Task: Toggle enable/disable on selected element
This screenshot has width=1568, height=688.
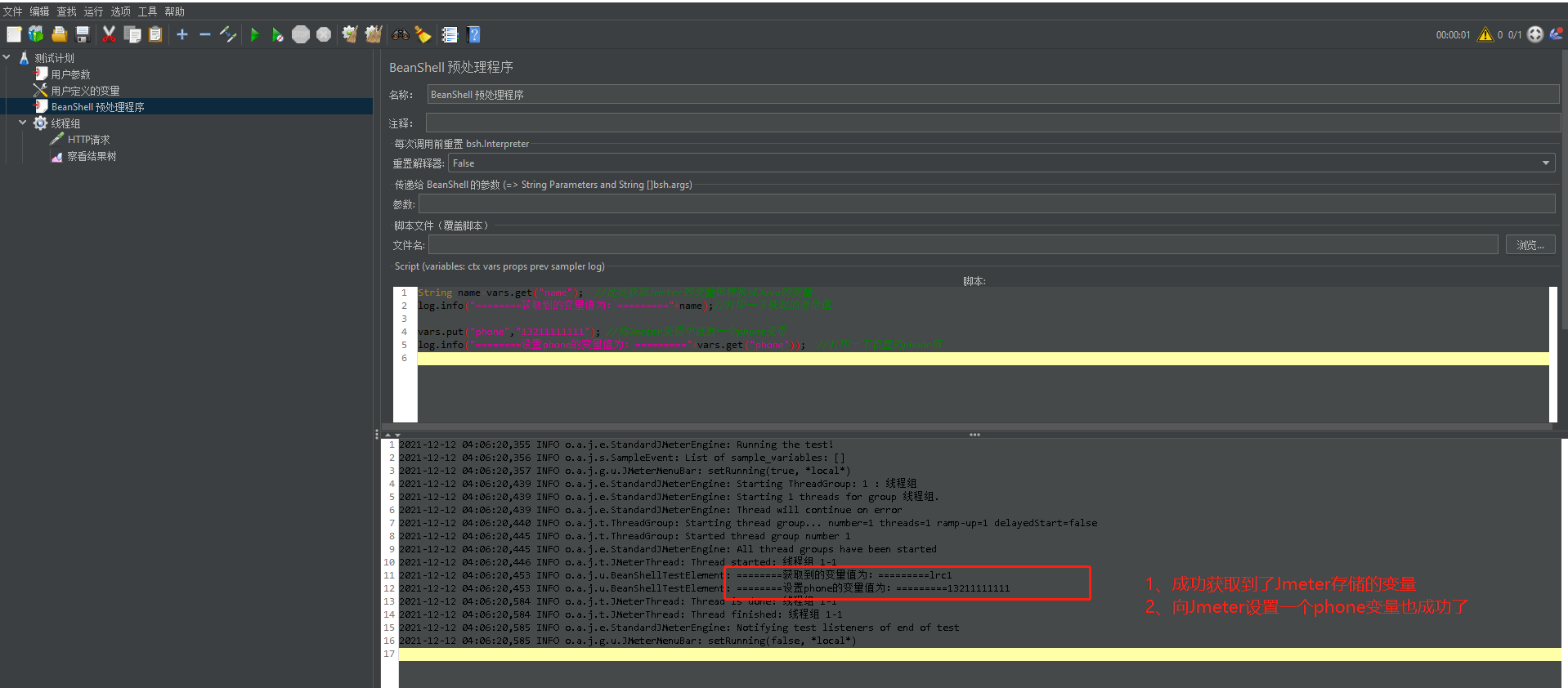Action: click(228, 34)
